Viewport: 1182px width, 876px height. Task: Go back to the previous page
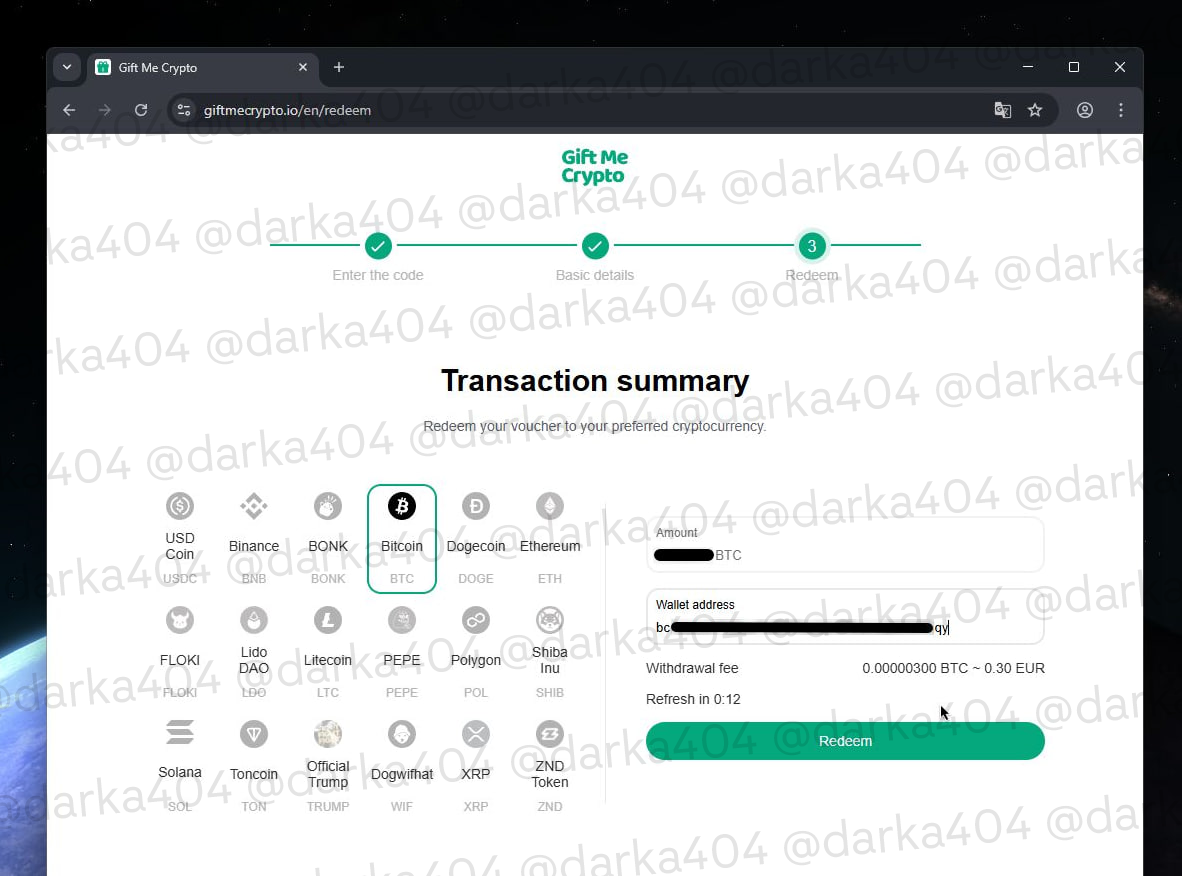point(69,110)
